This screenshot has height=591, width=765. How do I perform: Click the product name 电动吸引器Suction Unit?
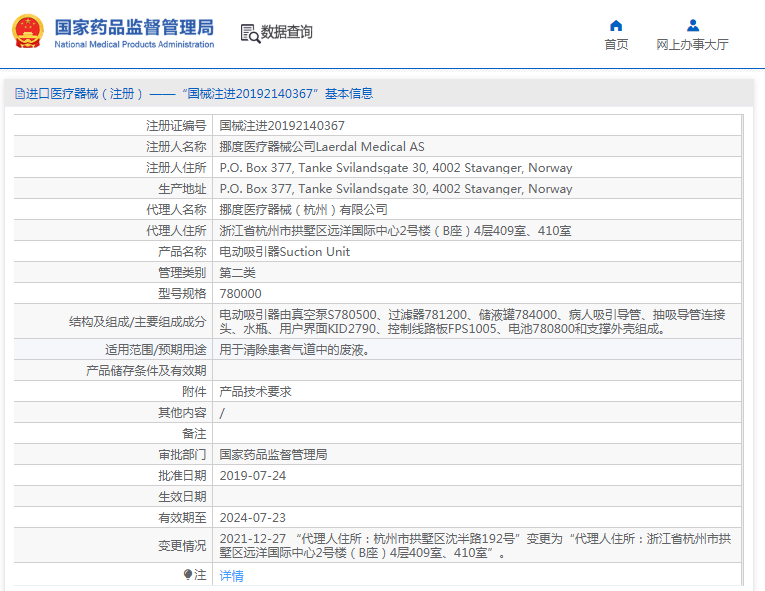point(284,252)
